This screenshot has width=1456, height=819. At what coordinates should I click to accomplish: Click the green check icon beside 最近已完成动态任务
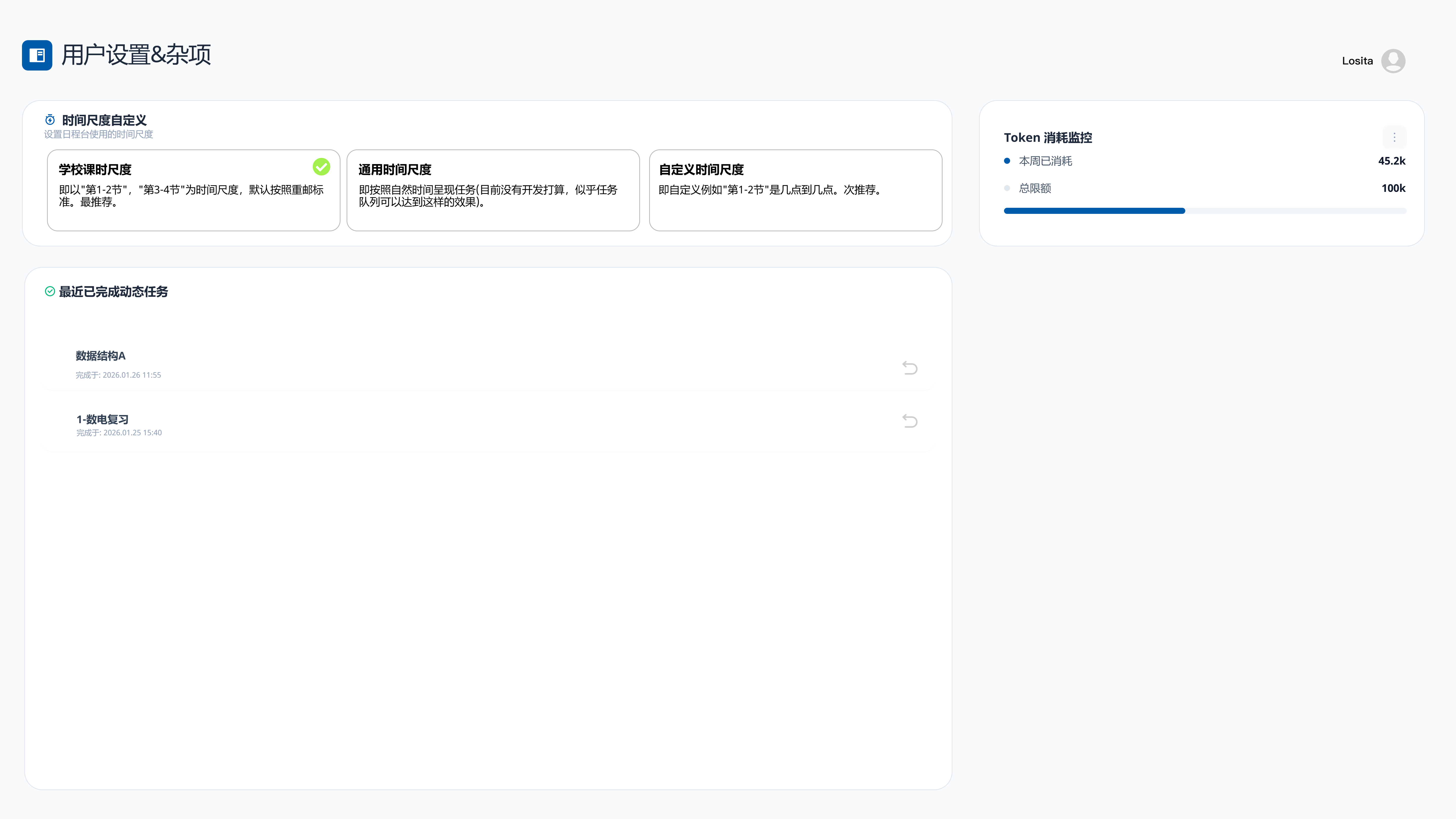click(50, 291)
